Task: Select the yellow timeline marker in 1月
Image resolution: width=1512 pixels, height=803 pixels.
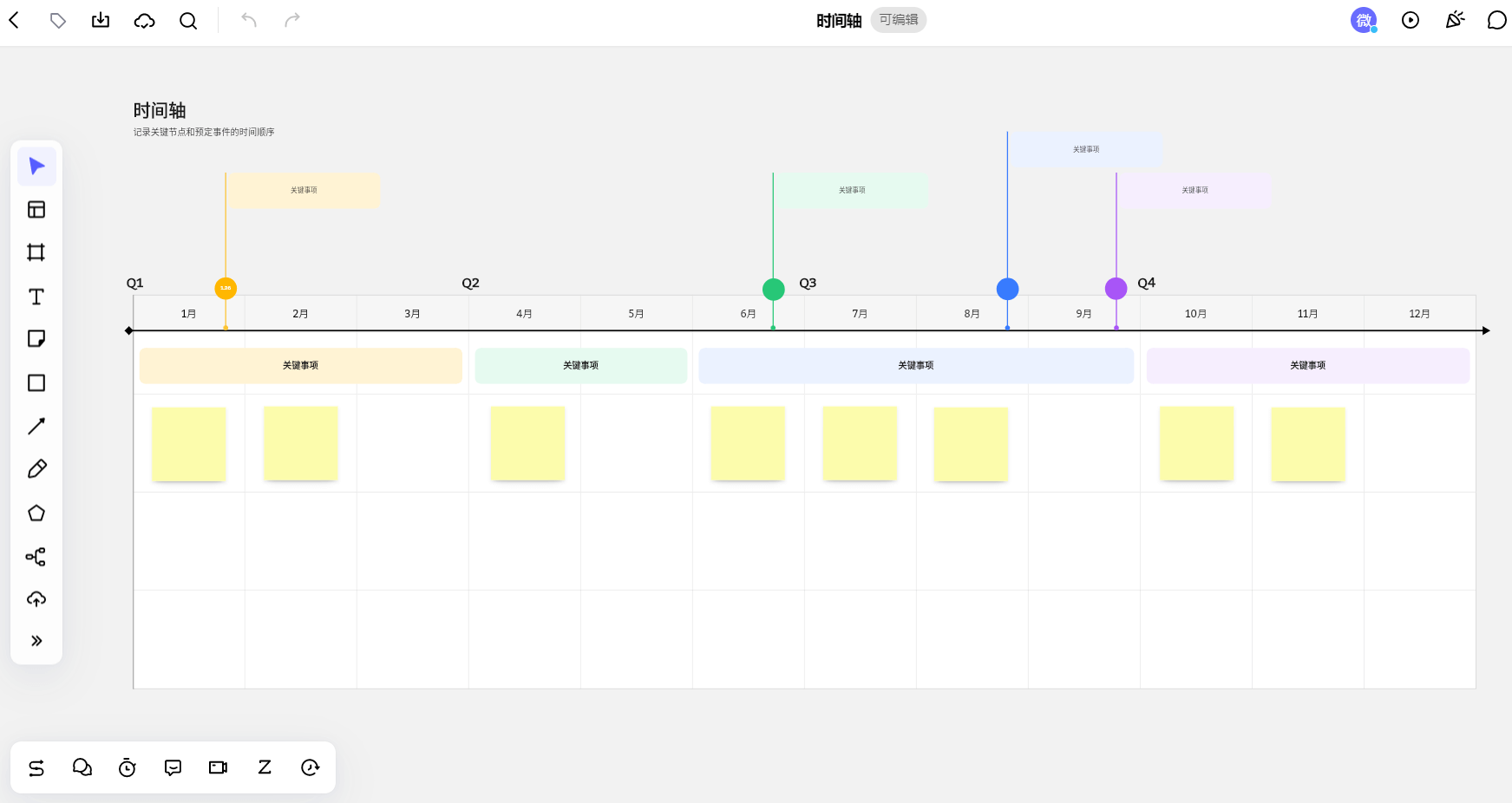Action: (226, 288)
